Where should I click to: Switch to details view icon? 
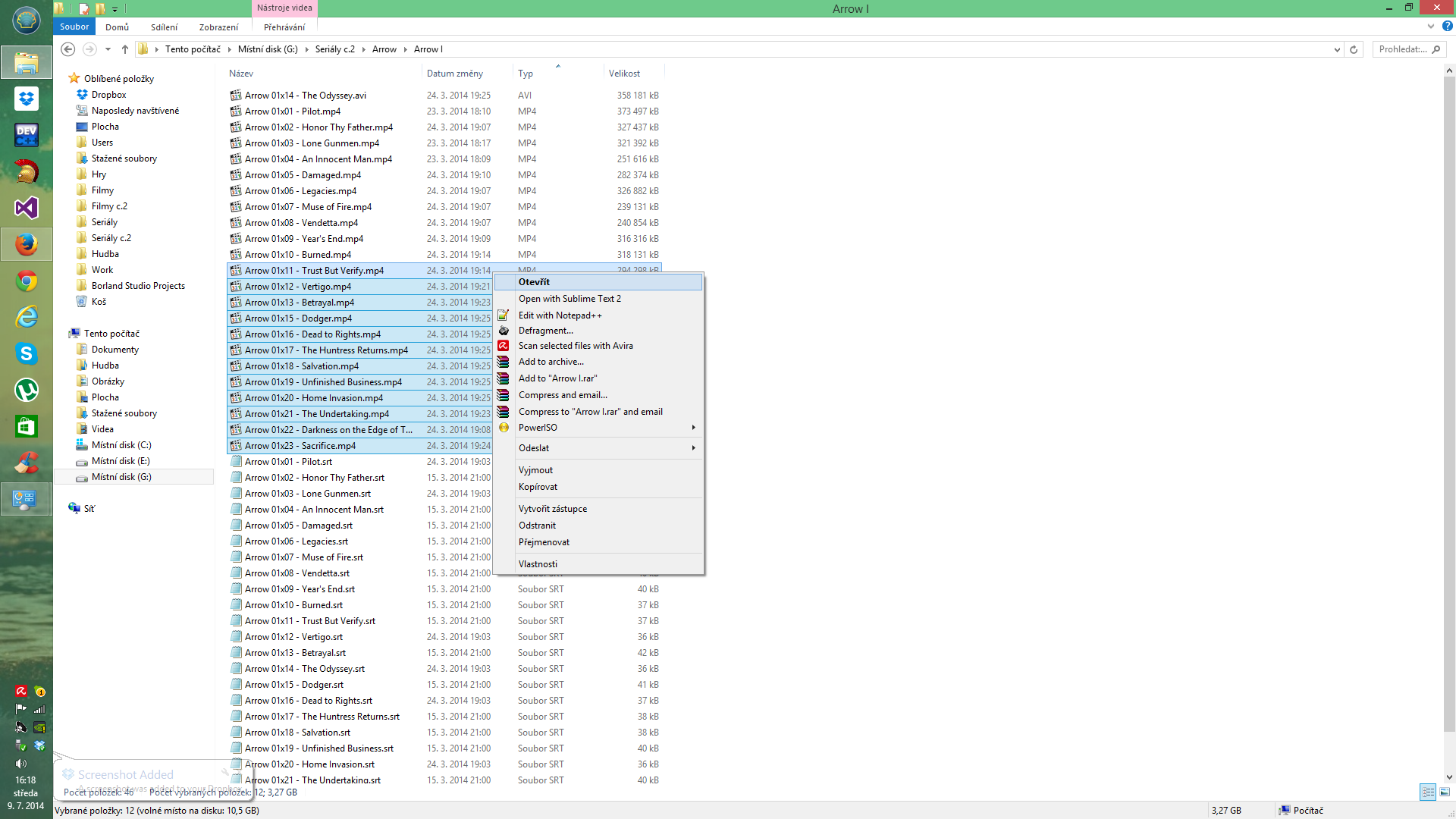(1428, 792)
